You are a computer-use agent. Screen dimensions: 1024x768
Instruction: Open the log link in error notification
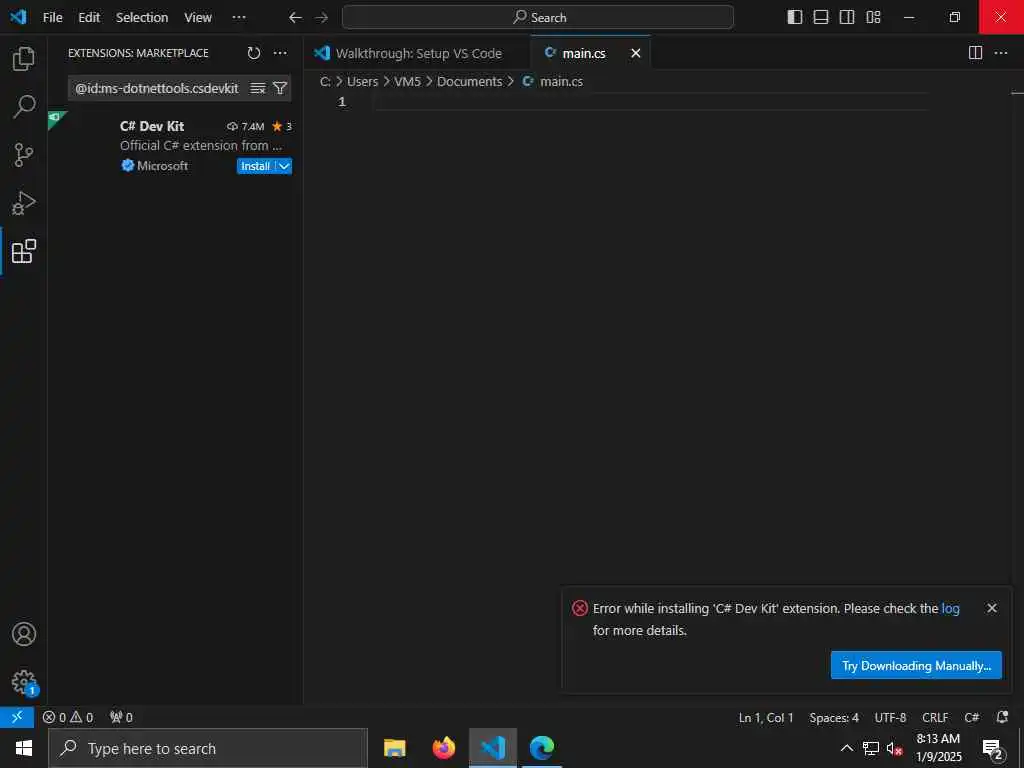point(950,608)
